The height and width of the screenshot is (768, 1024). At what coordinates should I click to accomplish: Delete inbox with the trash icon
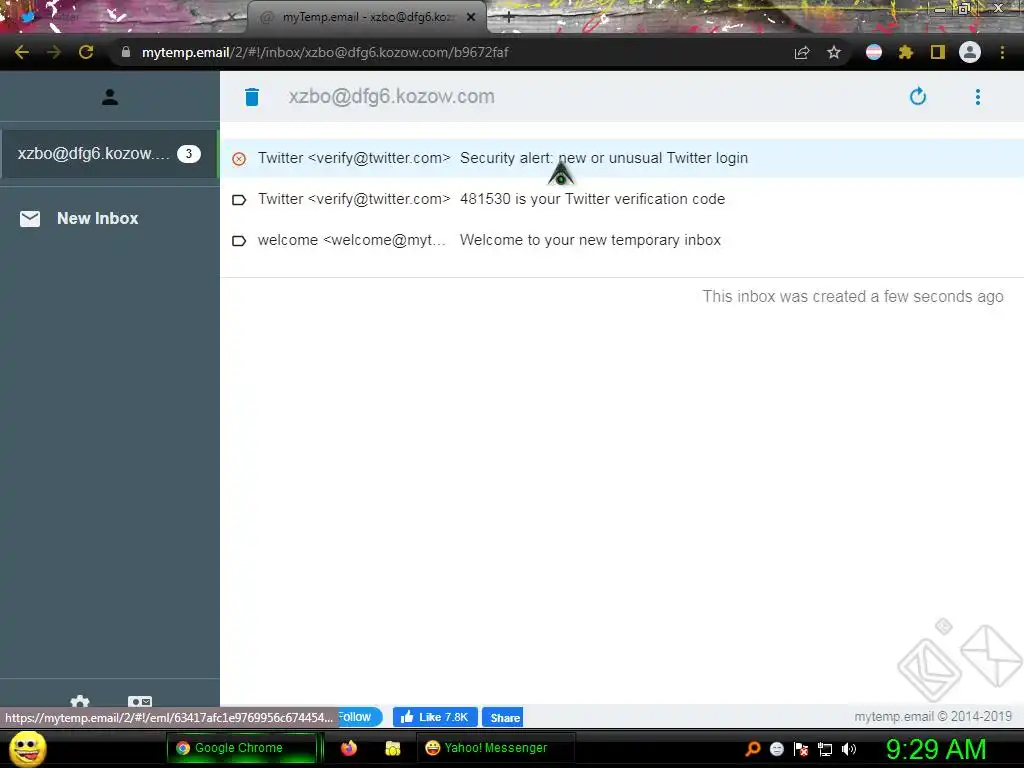(x=252, y=97)
